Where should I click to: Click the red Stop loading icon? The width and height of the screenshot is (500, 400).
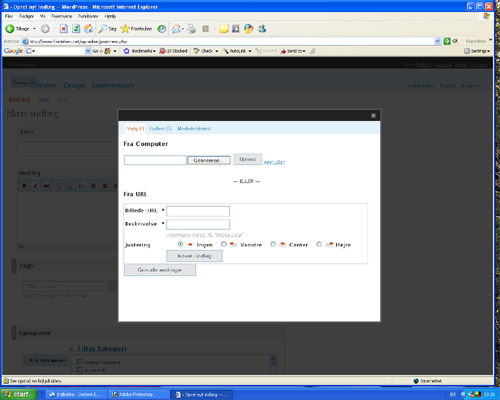point(64,29)
